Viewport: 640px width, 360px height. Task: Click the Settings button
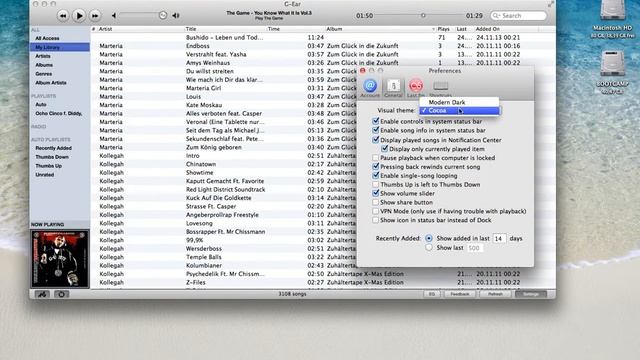[531, 294]
